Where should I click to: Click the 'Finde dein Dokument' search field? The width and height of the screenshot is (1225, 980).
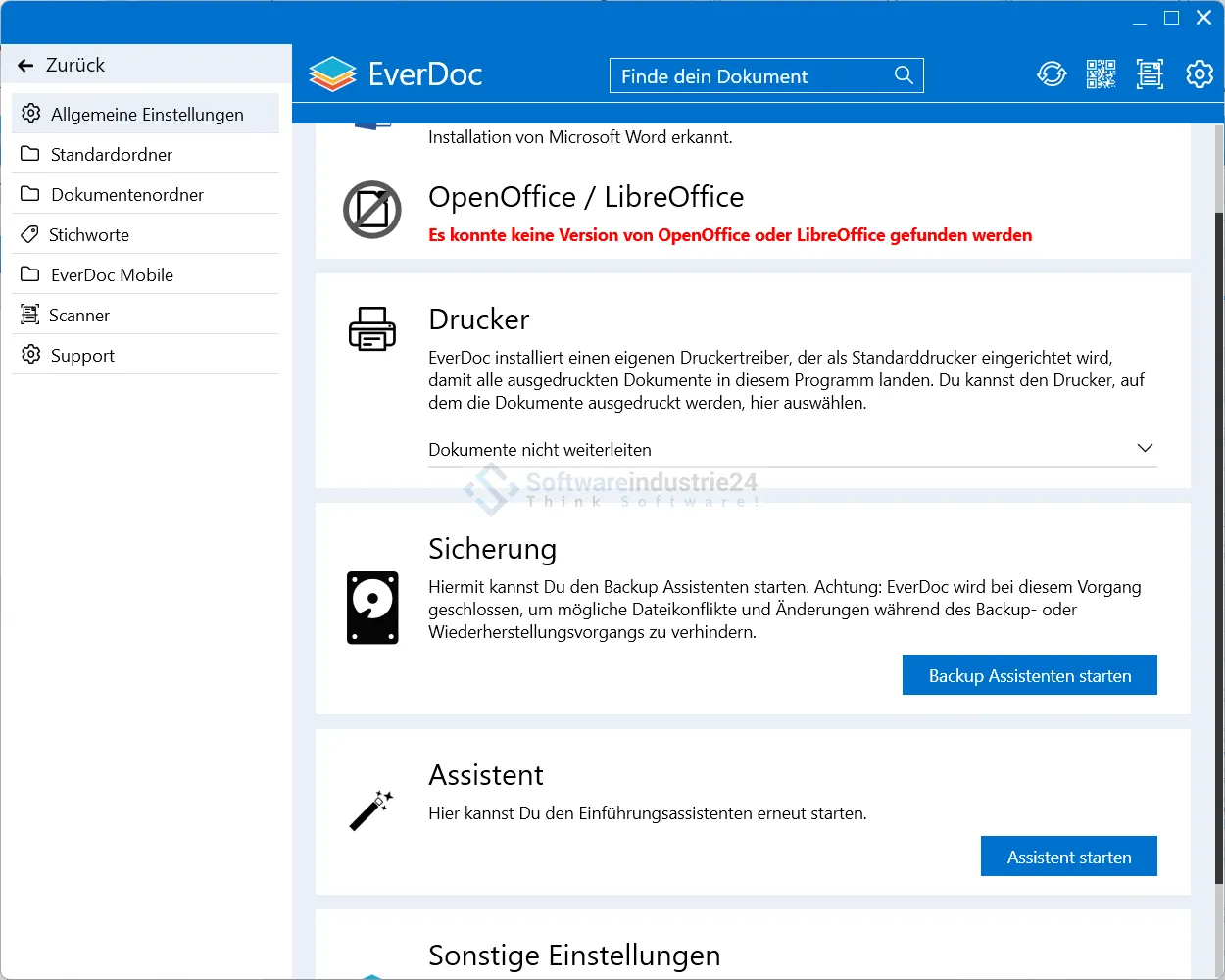click(x=750, y=76)
